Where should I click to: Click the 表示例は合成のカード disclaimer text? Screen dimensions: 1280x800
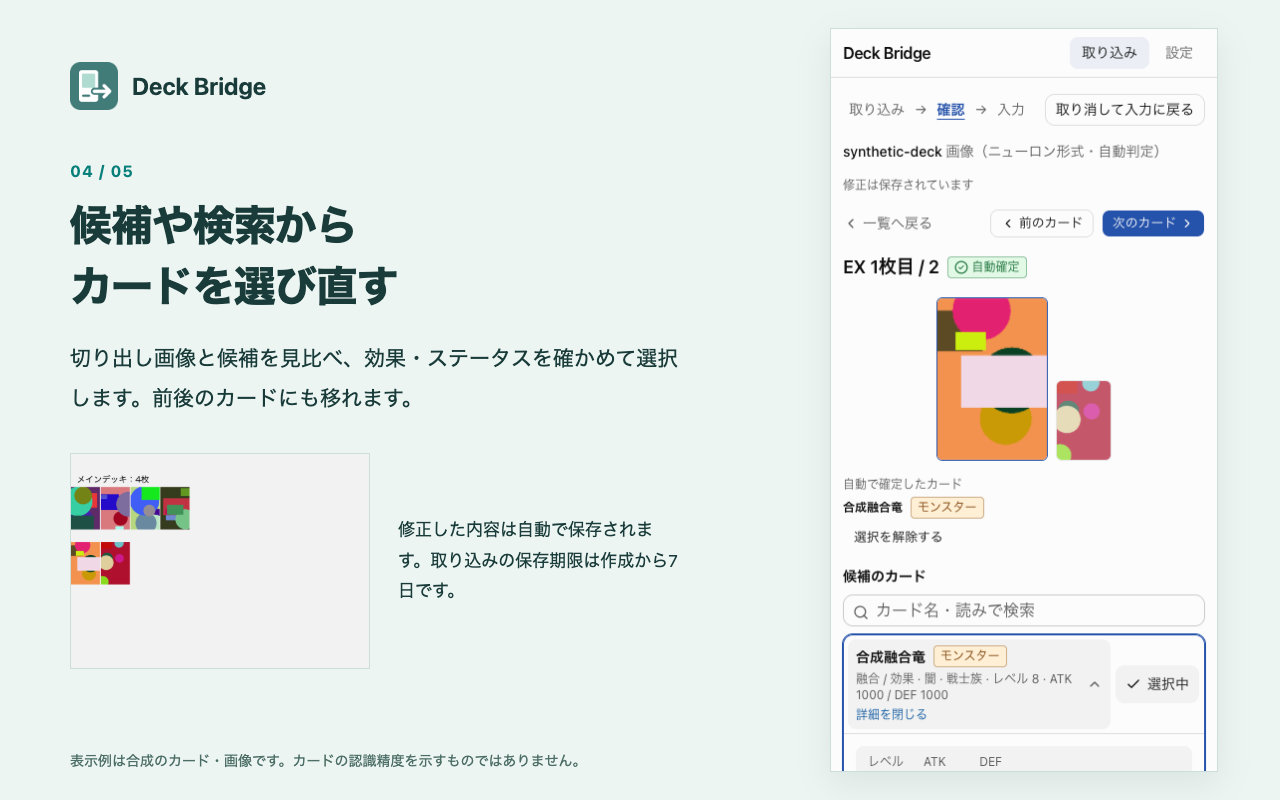[x=326, y=760]
